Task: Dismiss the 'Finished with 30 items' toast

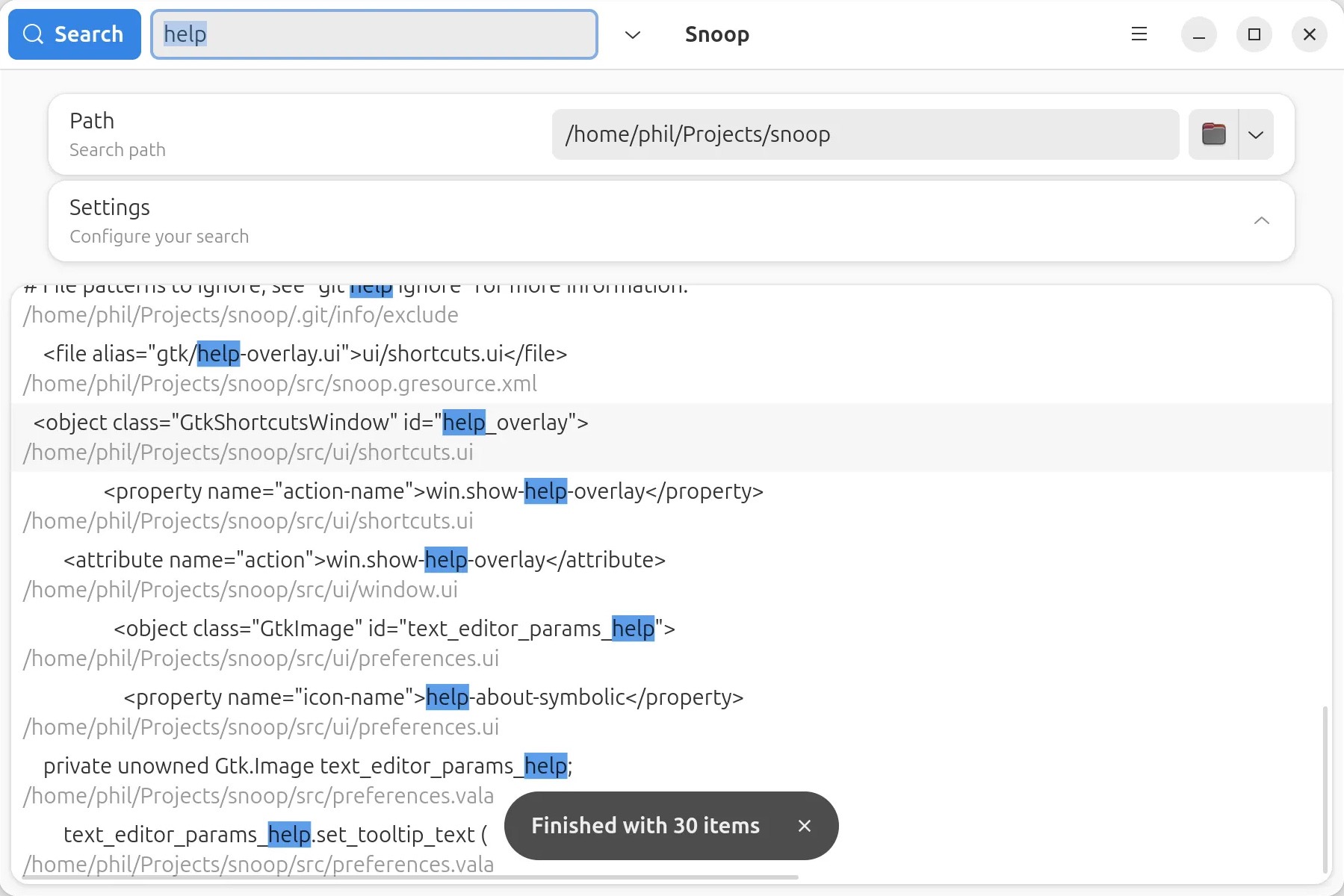Action: (804, 826)
